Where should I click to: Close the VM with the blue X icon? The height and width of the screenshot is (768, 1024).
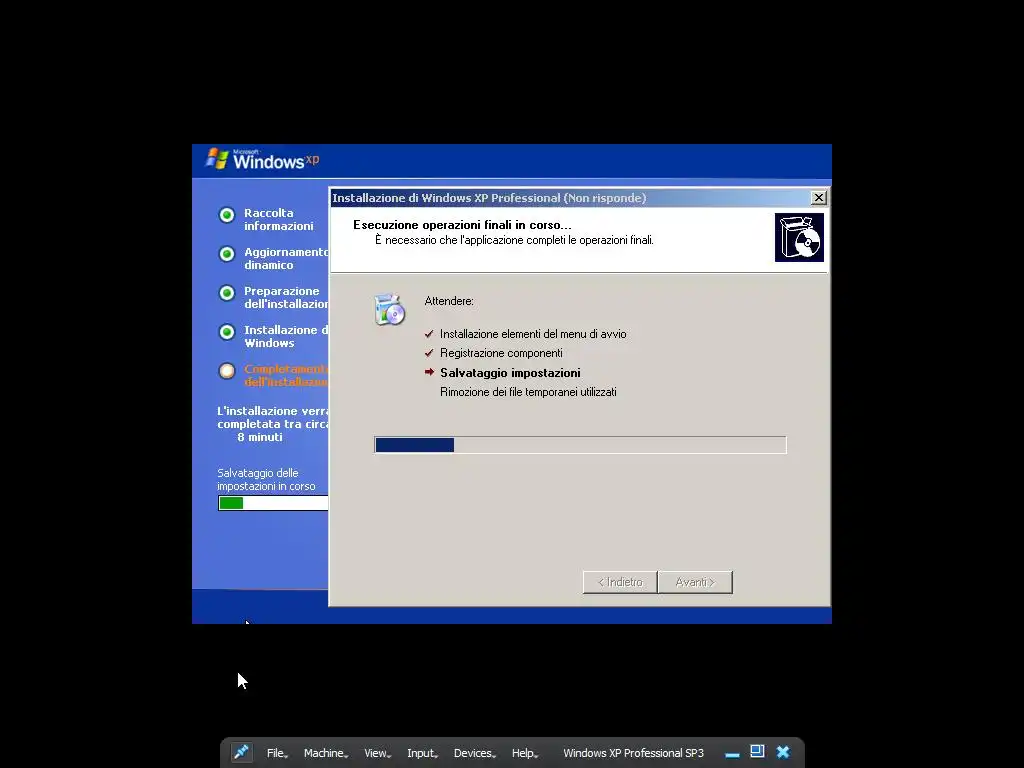783,752
